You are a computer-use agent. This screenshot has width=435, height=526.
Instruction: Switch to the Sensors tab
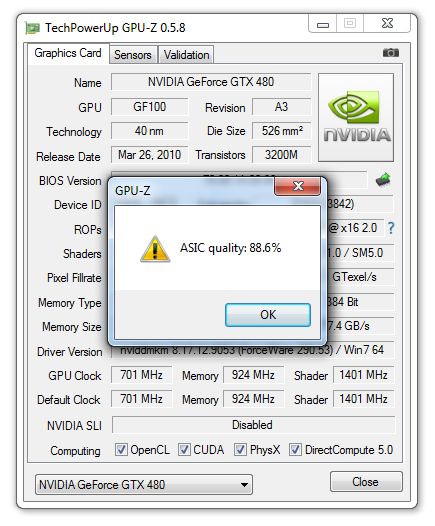[x=133, y=55]
